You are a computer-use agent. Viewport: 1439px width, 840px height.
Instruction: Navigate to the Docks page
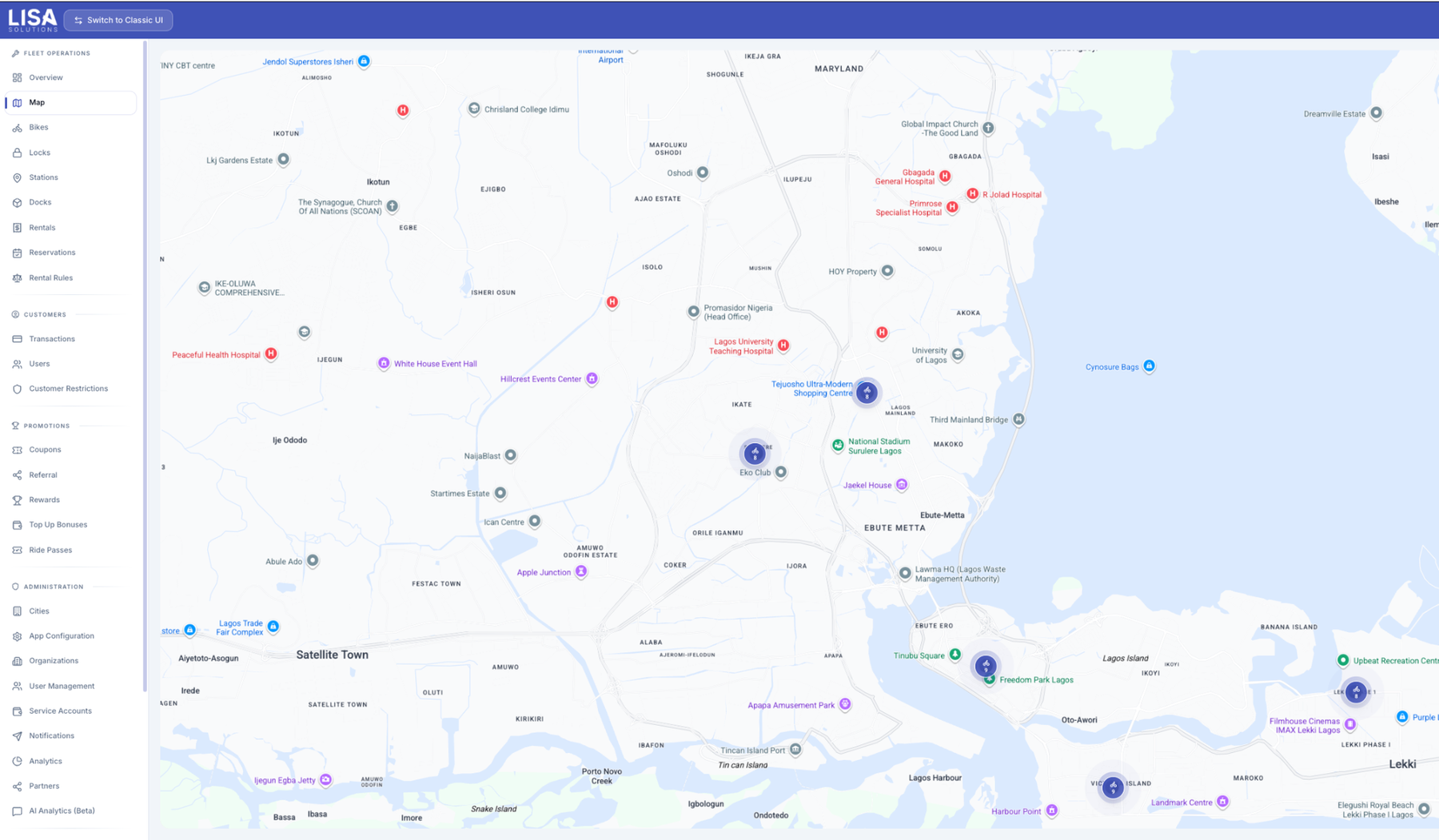coord(70,202)
